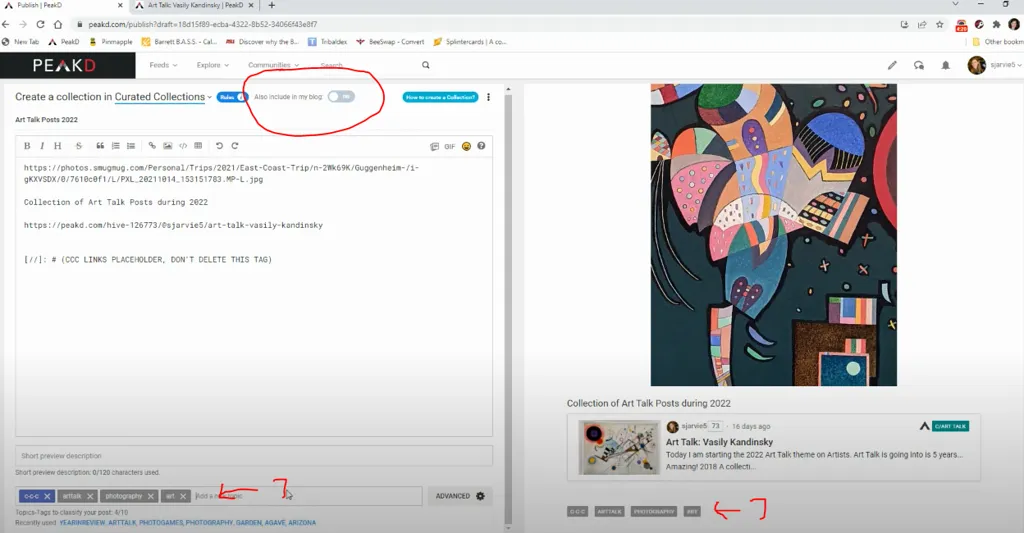This screenshot has height=533, width=1024.
Task: Insert a table in the editor
Action: (198, 146)
